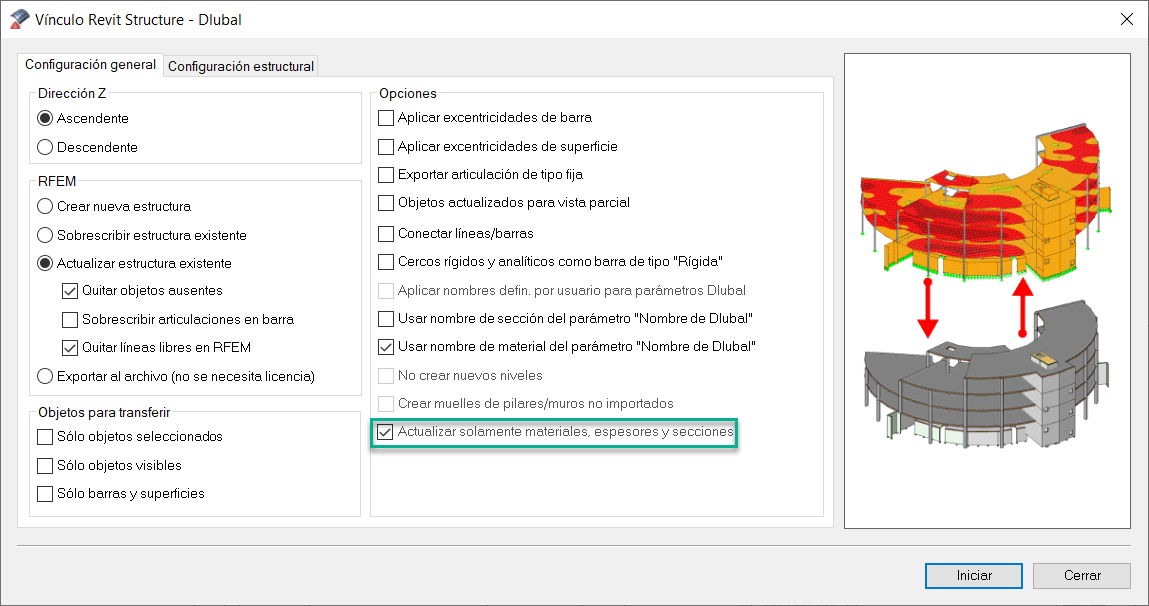Uncheck Quitar objetos ausentes
Screen dimensions: 1149x606
click(x=70, y=291)
